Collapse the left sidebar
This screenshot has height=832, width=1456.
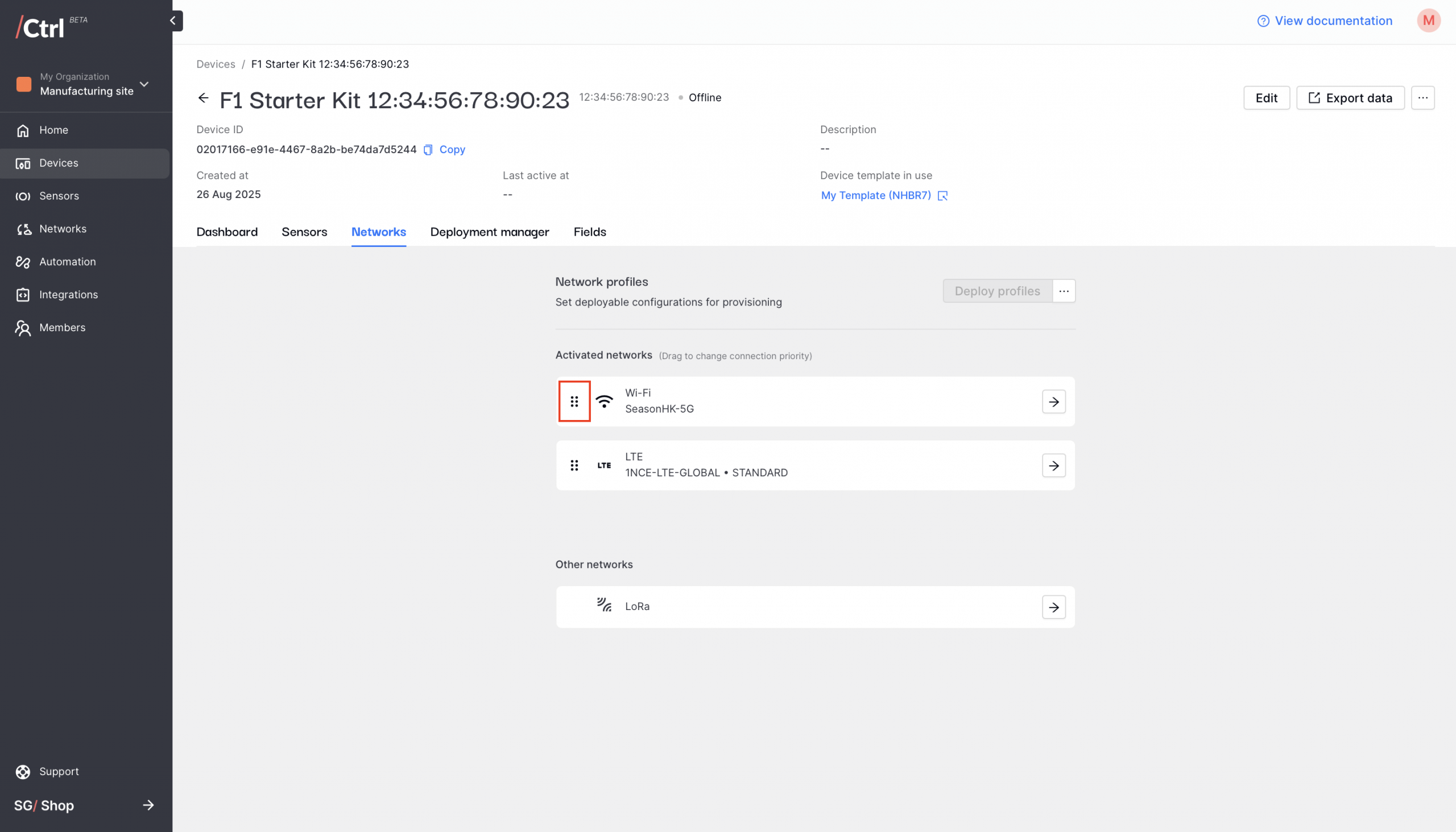pos(173,20)
